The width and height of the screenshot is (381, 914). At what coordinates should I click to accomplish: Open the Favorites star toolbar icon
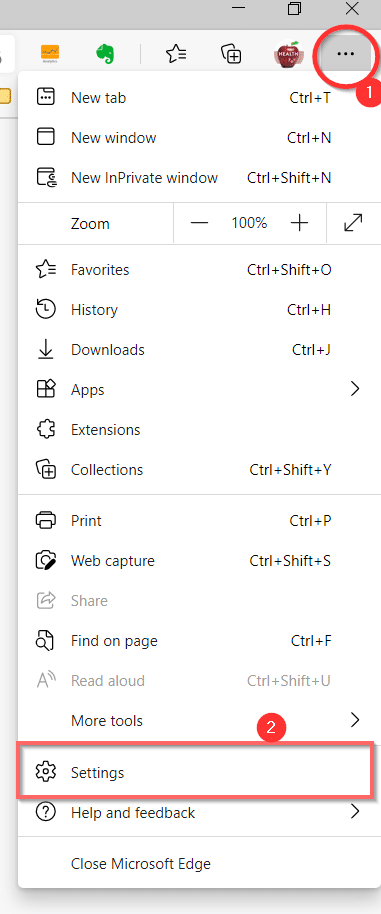click(176, 54)
